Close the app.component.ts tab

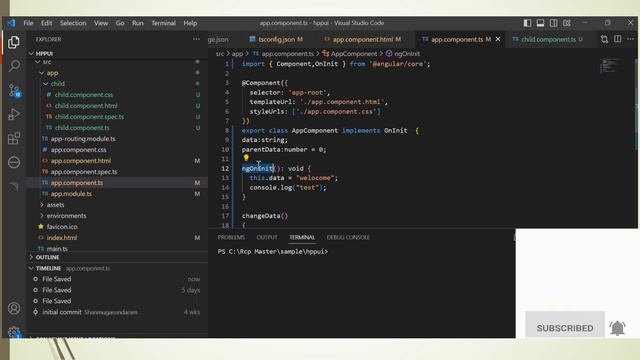498,39
